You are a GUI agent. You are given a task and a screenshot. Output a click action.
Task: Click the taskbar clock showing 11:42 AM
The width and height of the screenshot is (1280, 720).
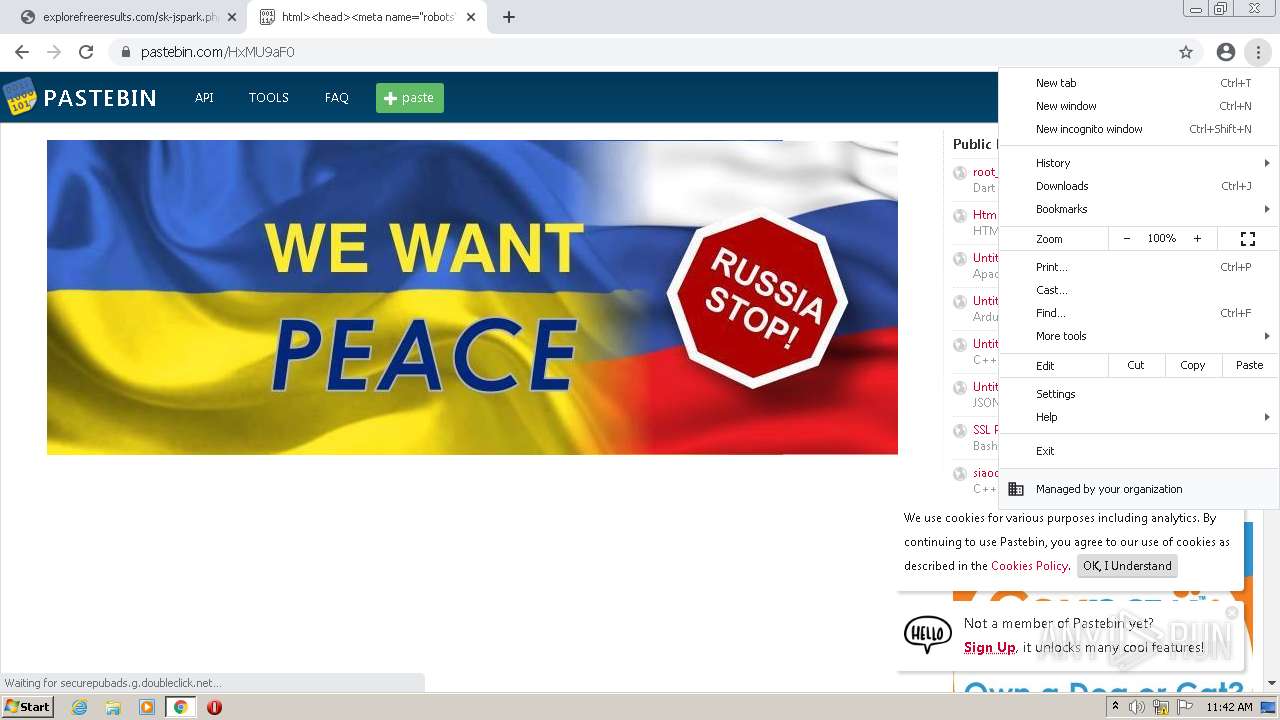click(1229, 707)
